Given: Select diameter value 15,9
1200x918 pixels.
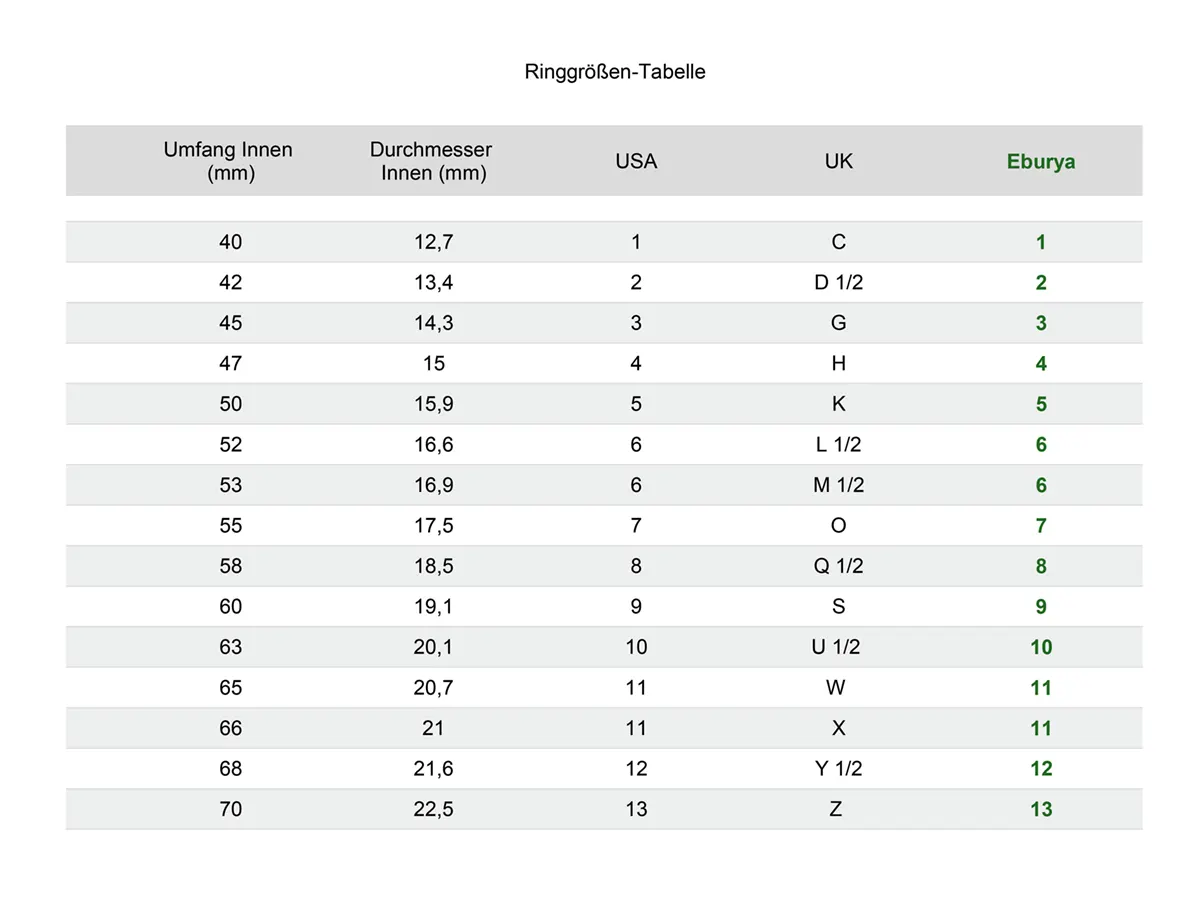Looking at the screenshot, I should click(x=433, y=404).
